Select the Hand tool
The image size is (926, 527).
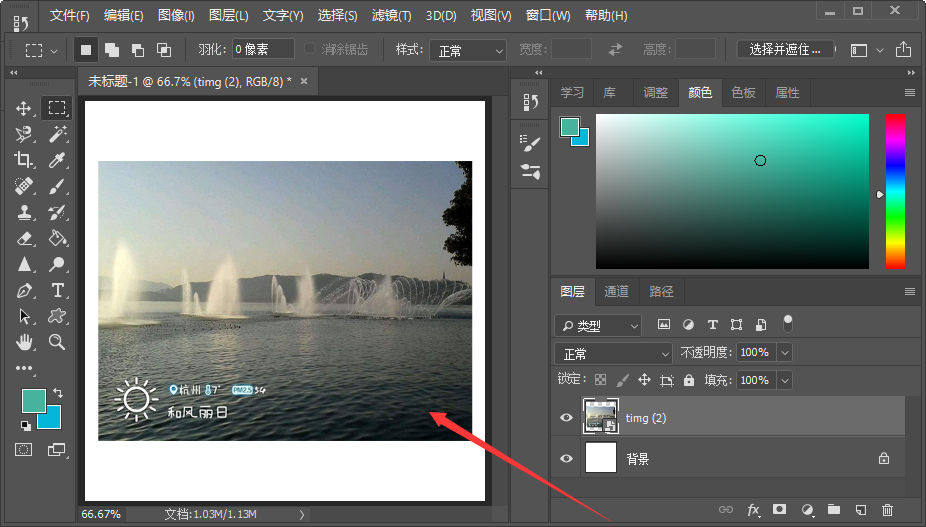[24, 342]
